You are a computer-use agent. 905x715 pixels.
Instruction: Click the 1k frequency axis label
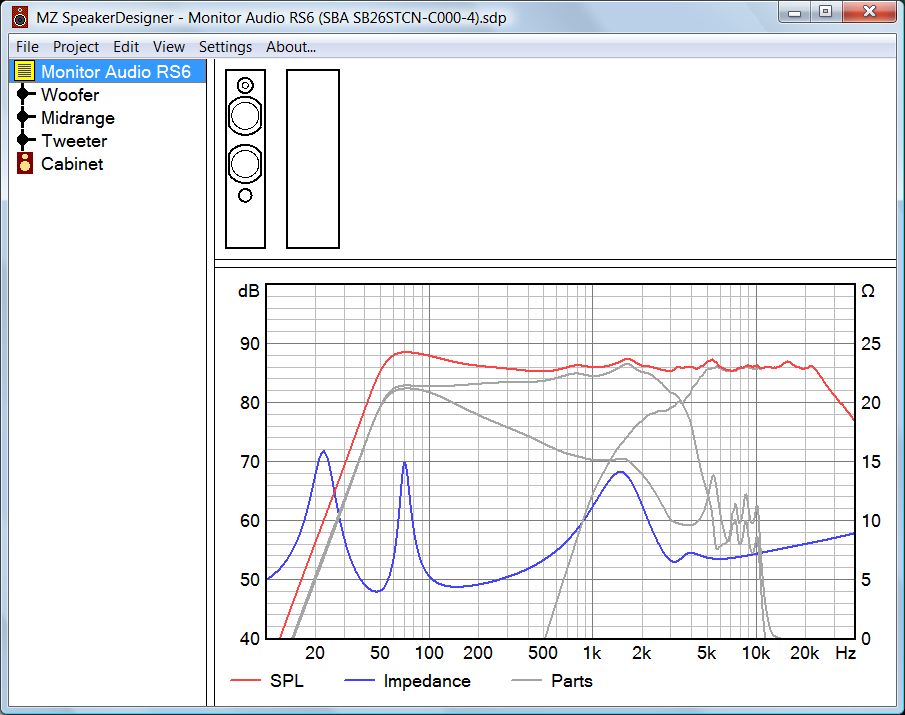(x=592, y=653)
